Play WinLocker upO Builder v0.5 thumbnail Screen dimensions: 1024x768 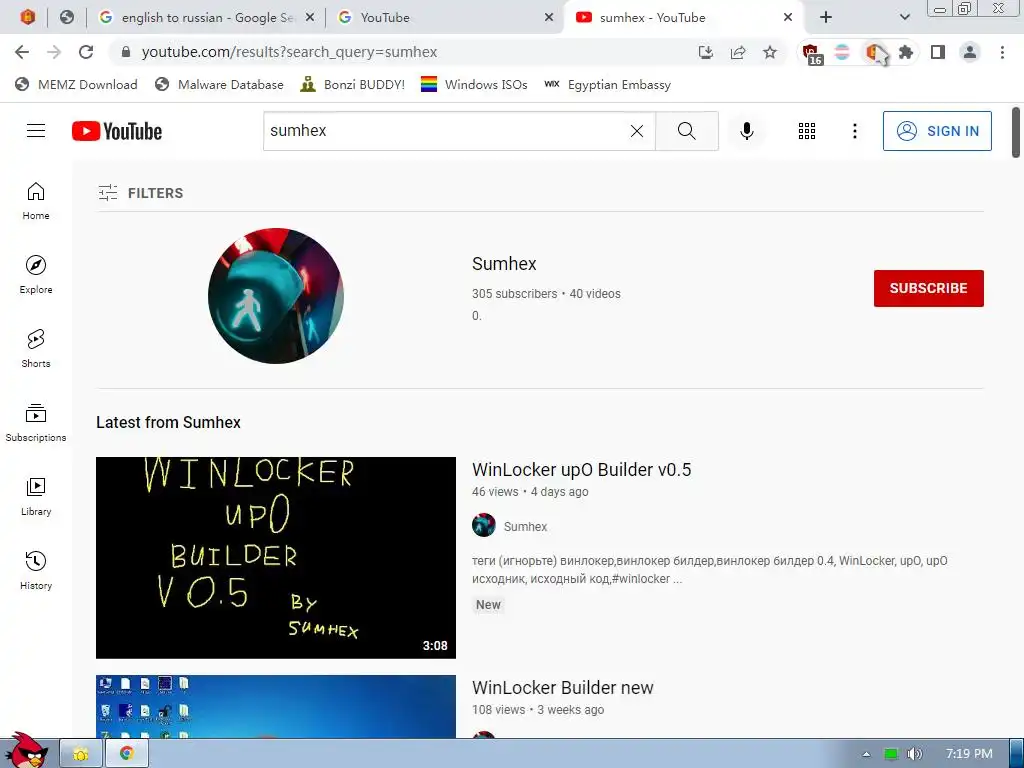pyautogui.click(x=276, y=558)
